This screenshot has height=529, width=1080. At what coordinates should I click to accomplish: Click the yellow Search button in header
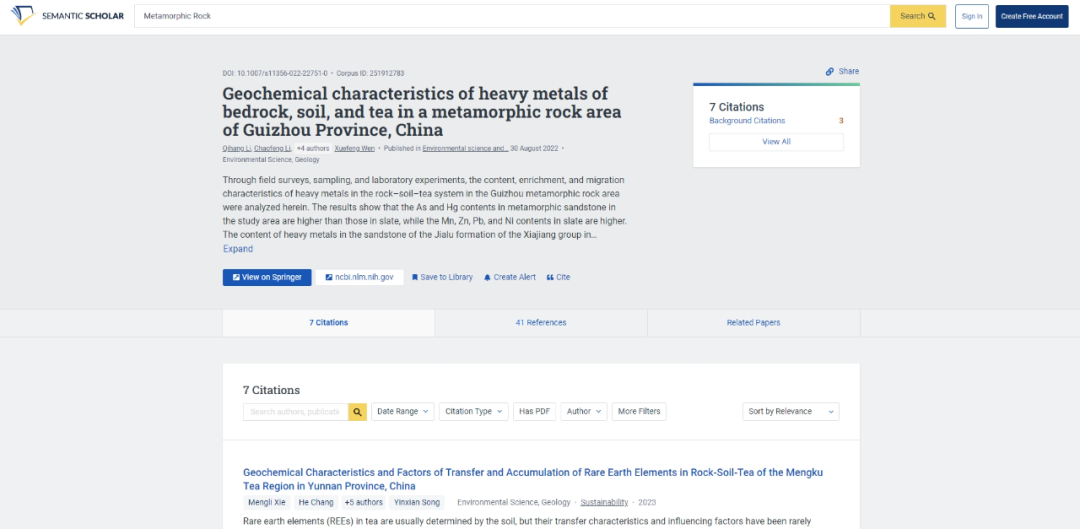pos(917,16)
